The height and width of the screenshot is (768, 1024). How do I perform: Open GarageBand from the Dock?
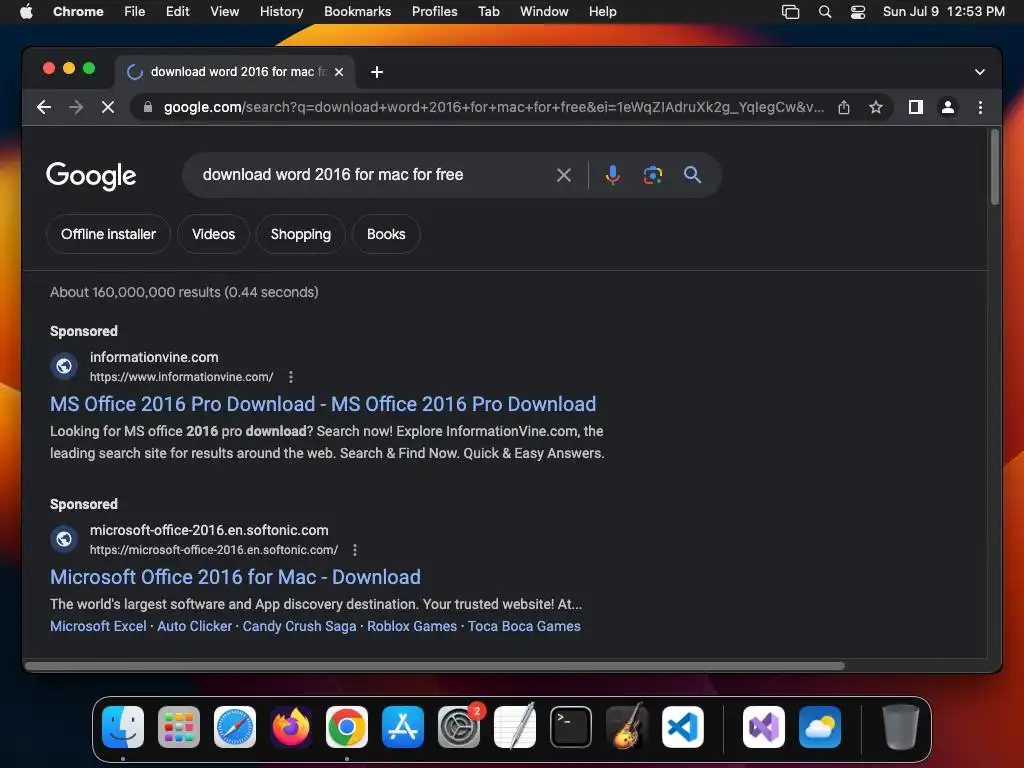pos(627,726)
